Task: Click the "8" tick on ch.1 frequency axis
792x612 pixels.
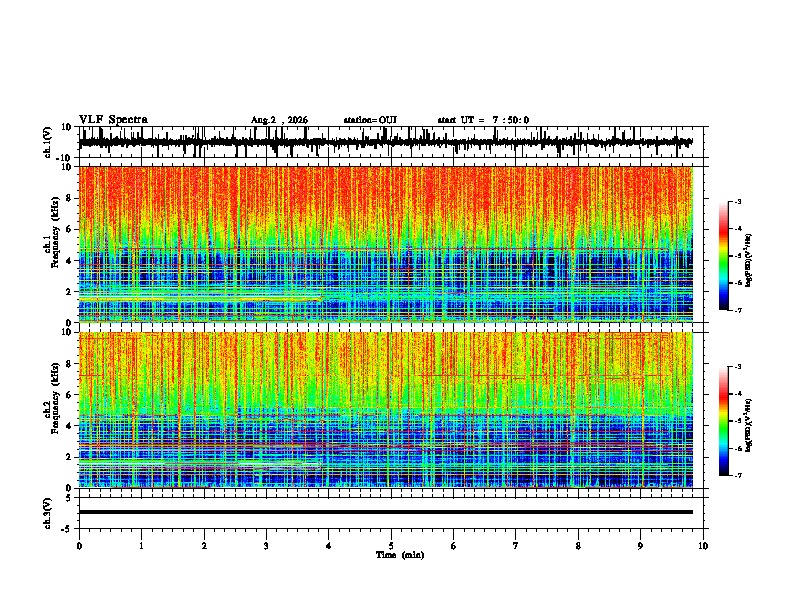Action: pos(69,198)
